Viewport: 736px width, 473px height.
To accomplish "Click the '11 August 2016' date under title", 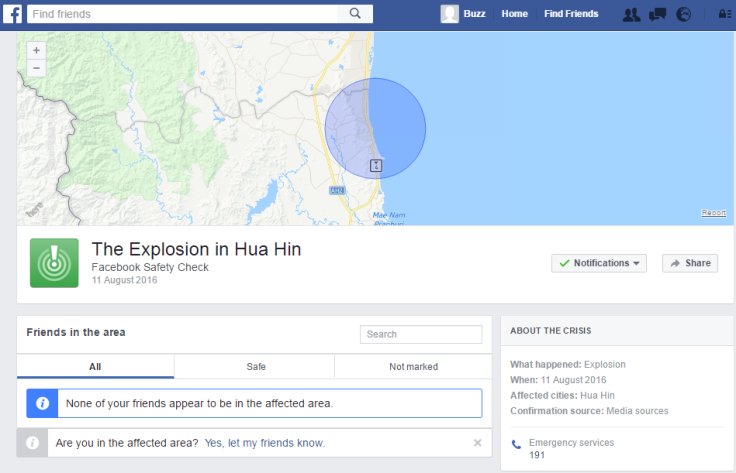I will point(124,280).
